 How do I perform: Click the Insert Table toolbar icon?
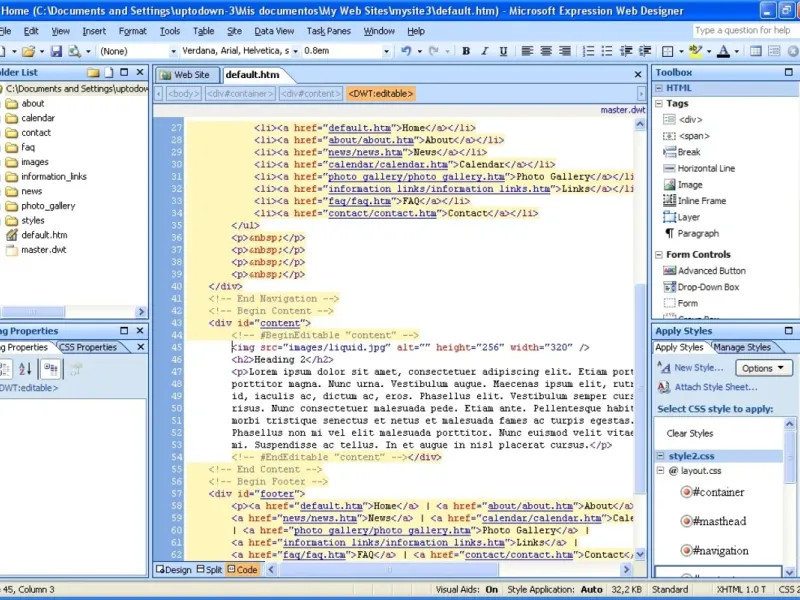(756, 51)
